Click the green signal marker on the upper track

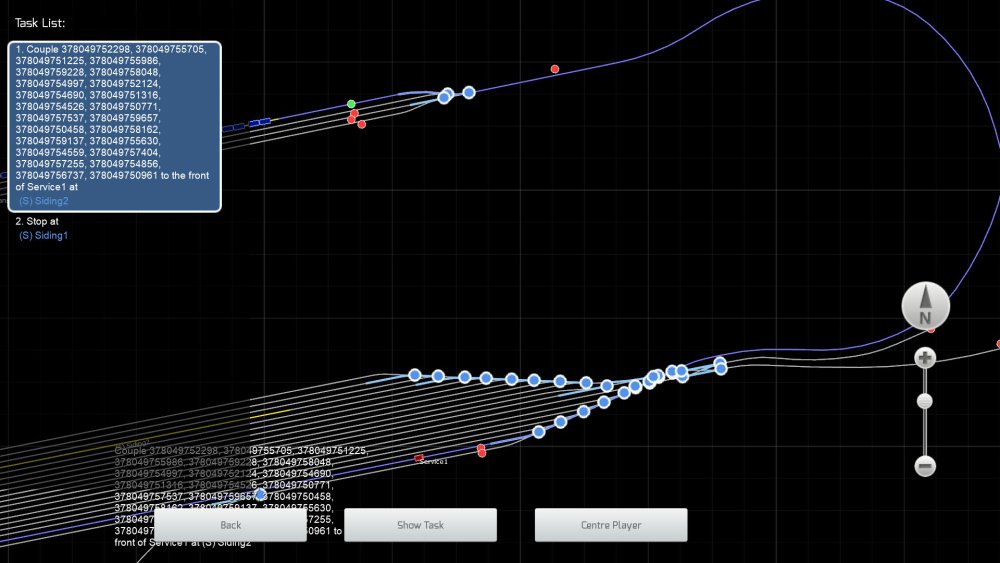351,104
